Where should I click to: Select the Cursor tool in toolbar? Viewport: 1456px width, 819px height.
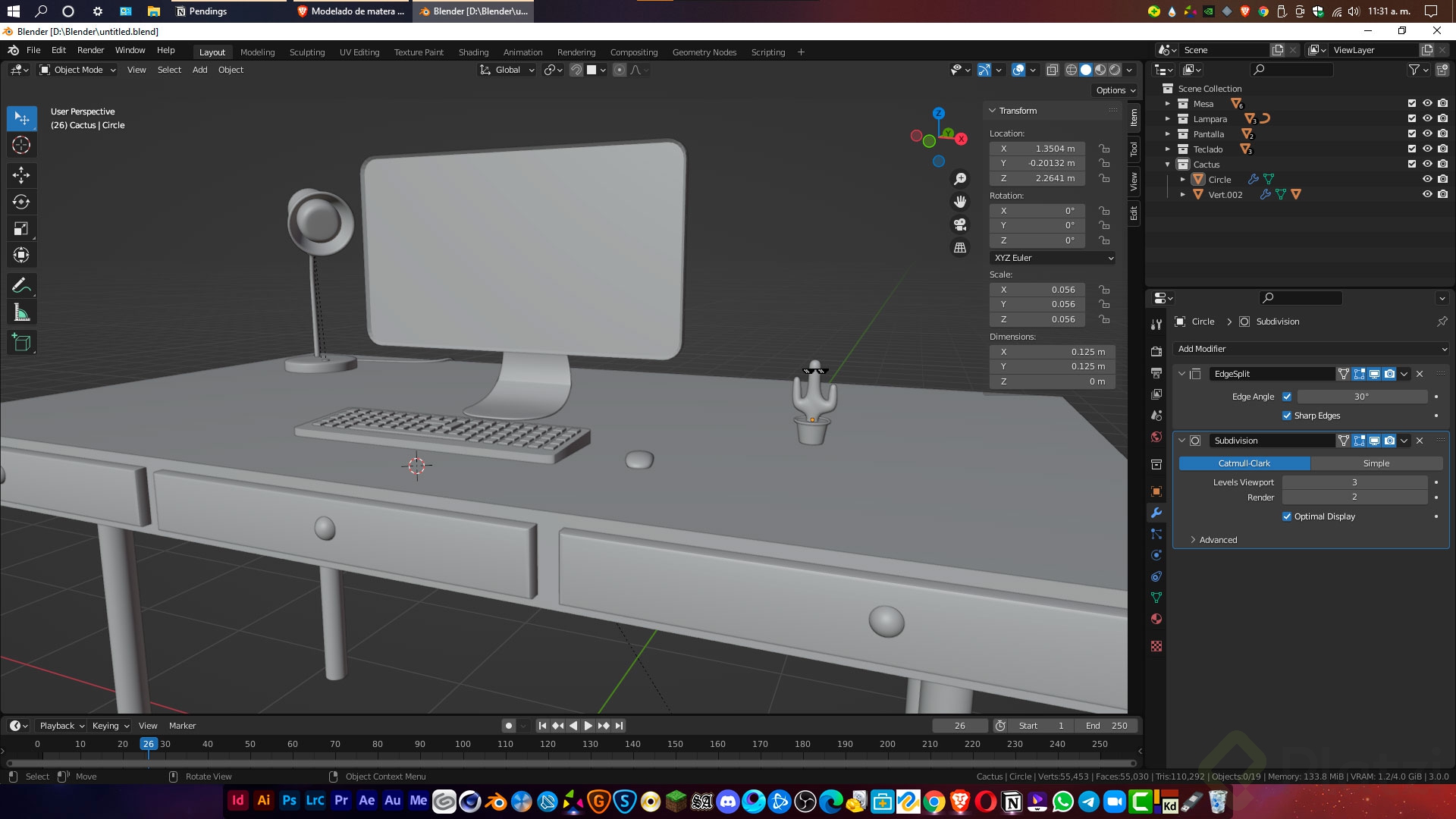pos(21,145)
